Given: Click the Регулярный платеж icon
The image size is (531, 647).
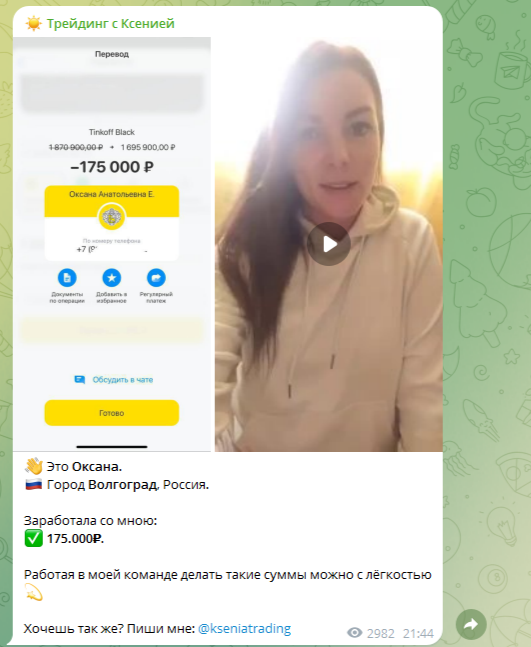Looking at the screenshot, I should pos(156,278).
